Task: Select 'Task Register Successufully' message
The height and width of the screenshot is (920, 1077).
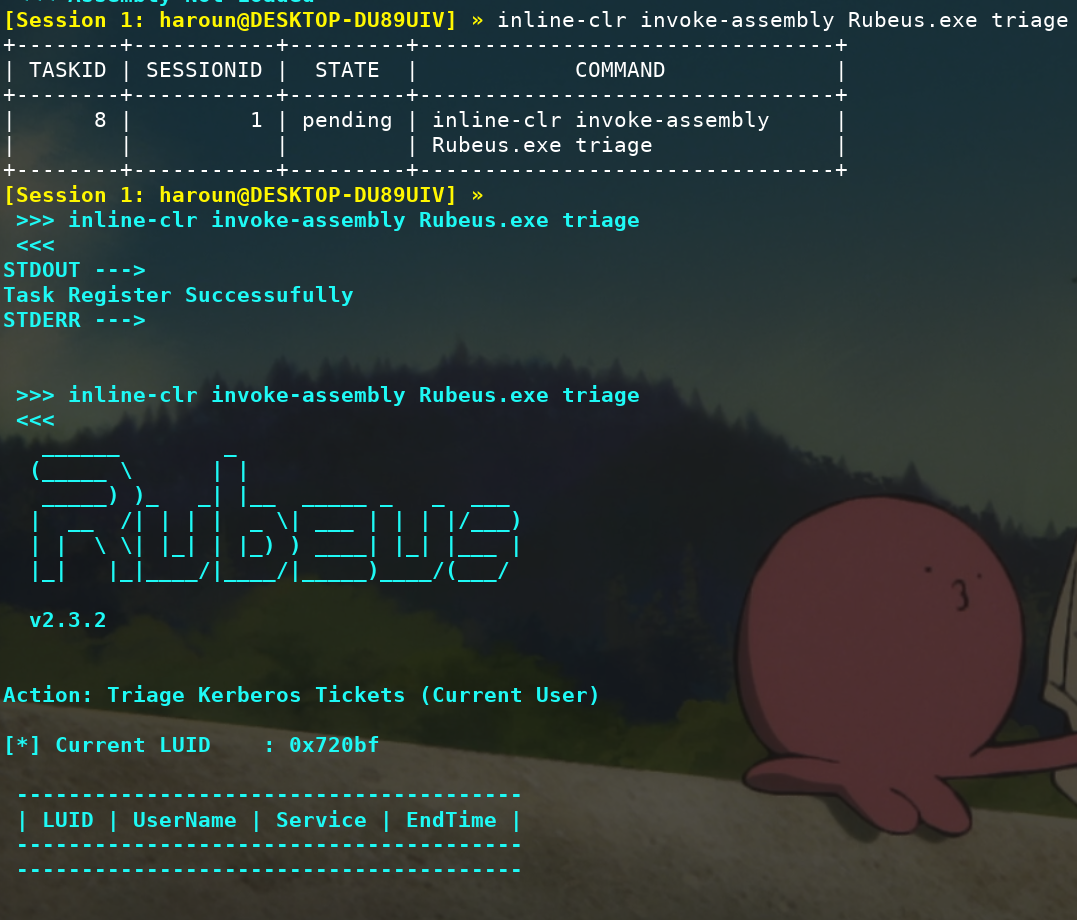Action: (x=178, y=295)
